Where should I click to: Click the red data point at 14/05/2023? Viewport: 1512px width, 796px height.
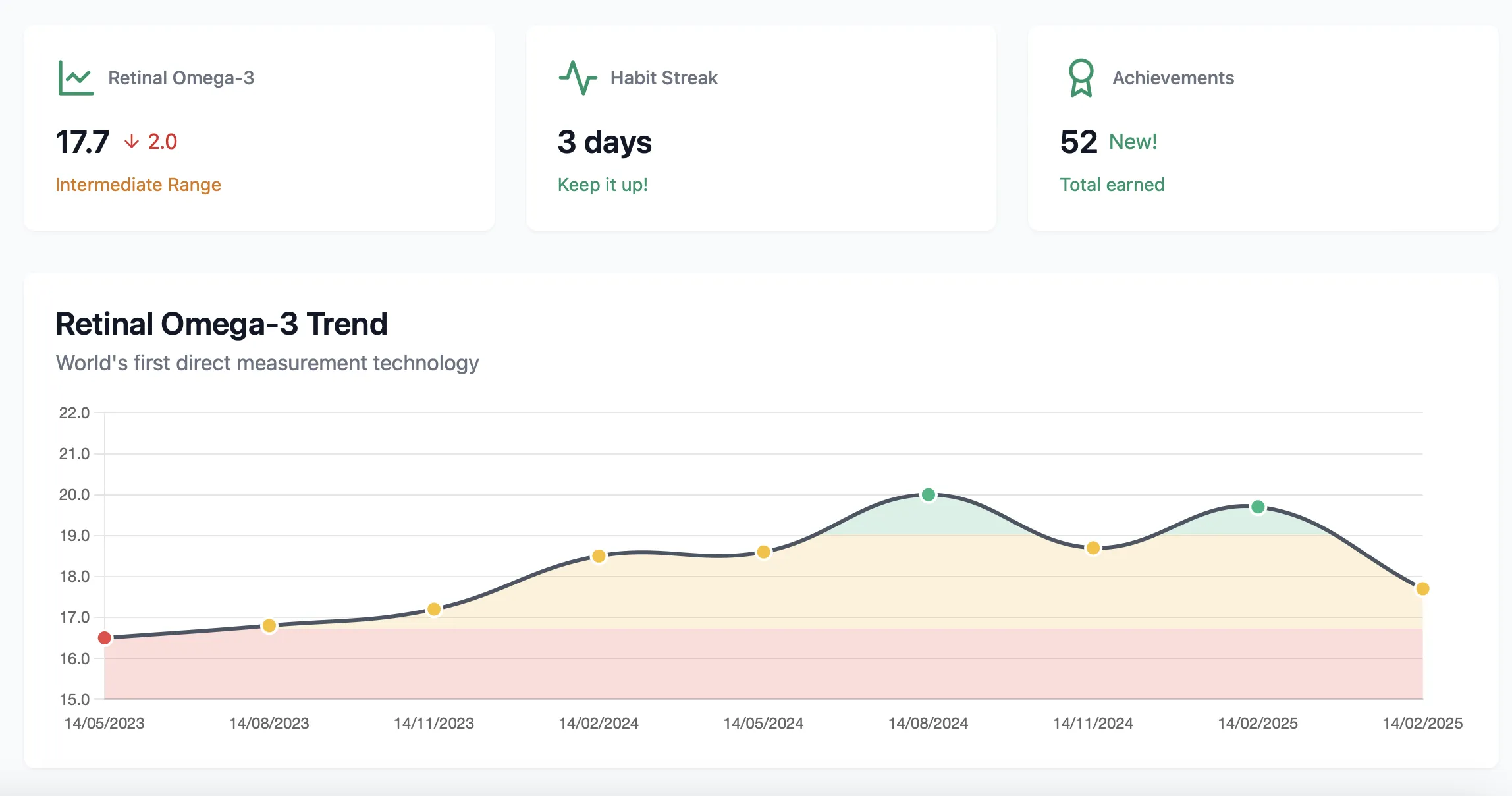[x=104, y=637]
